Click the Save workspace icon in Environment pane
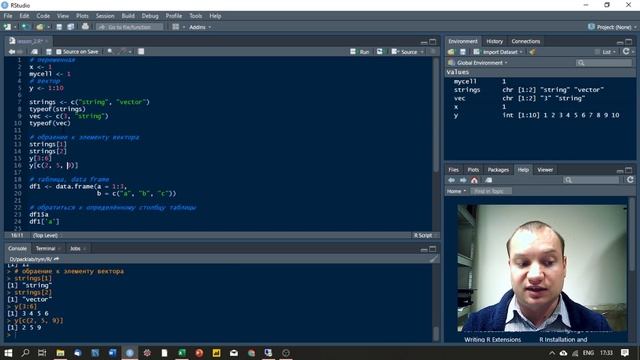This screenshot has height=360, width=640. click(462, 52)
